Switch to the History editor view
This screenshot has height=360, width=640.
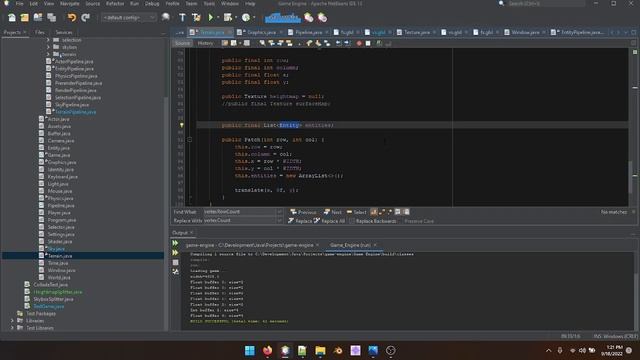click(205, 43)
